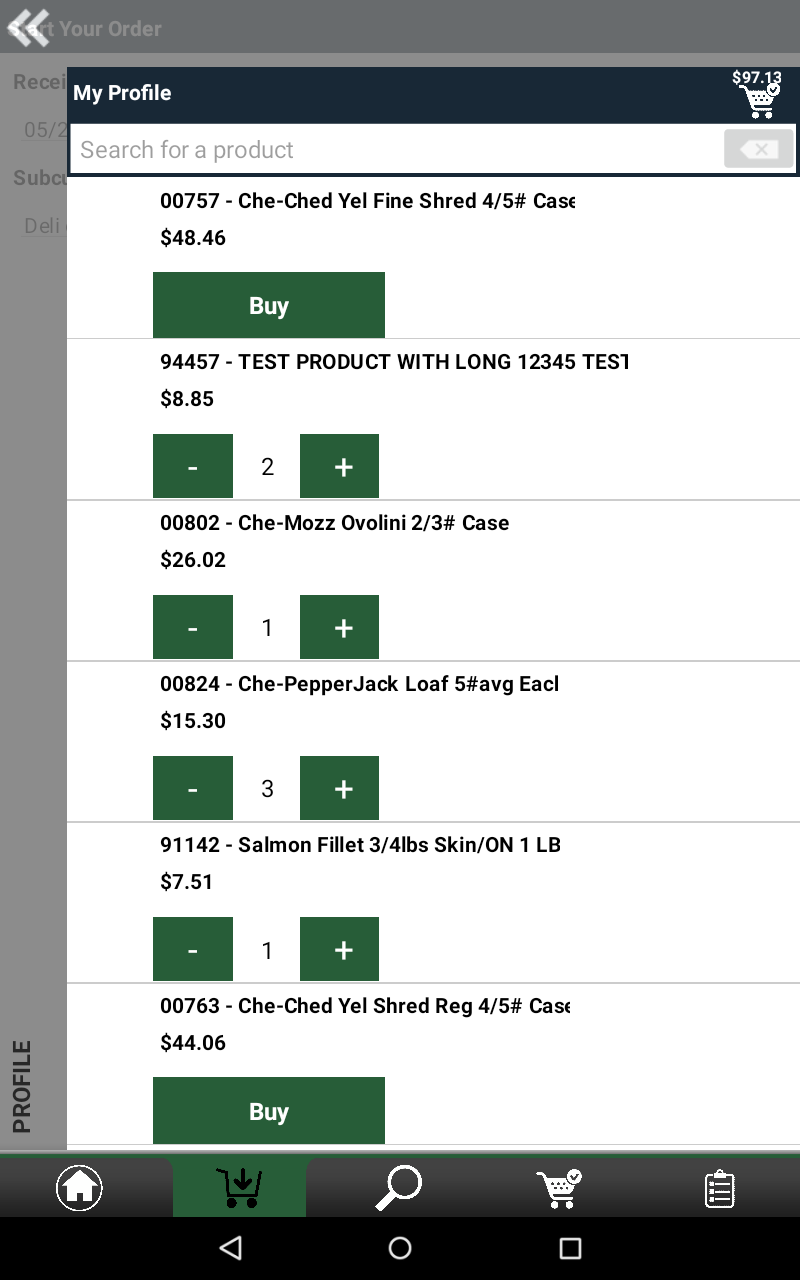The width and height of the screenshot is (800, 1280).
Task: Tap the Android back navigation button
Action: point(231,1247)
